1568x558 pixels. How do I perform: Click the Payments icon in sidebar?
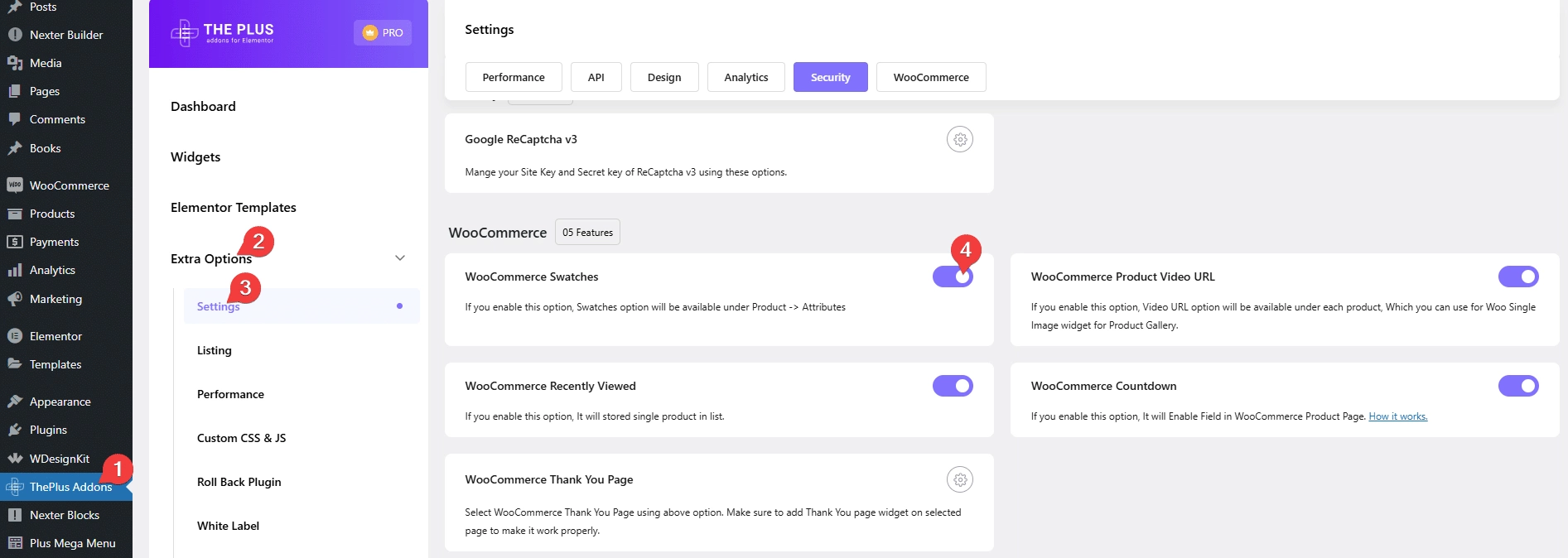point(15,242)
